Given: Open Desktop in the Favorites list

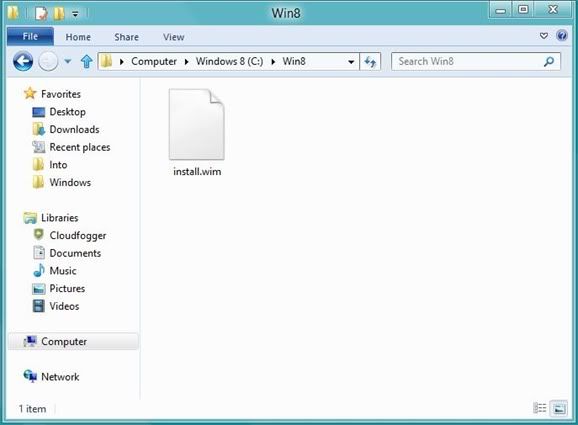Looking at the screenshot, I should (x=67, y=112).
